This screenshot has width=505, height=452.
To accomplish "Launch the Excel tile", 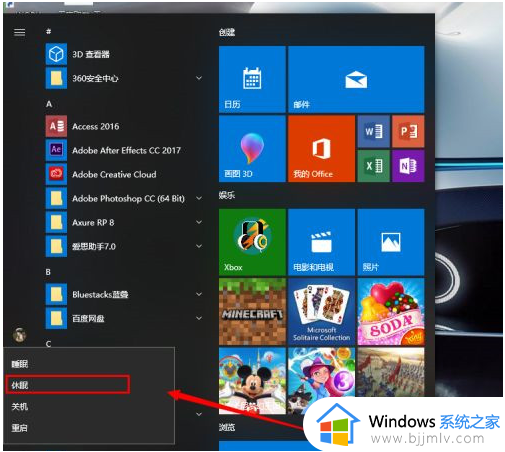I will 373,166.
